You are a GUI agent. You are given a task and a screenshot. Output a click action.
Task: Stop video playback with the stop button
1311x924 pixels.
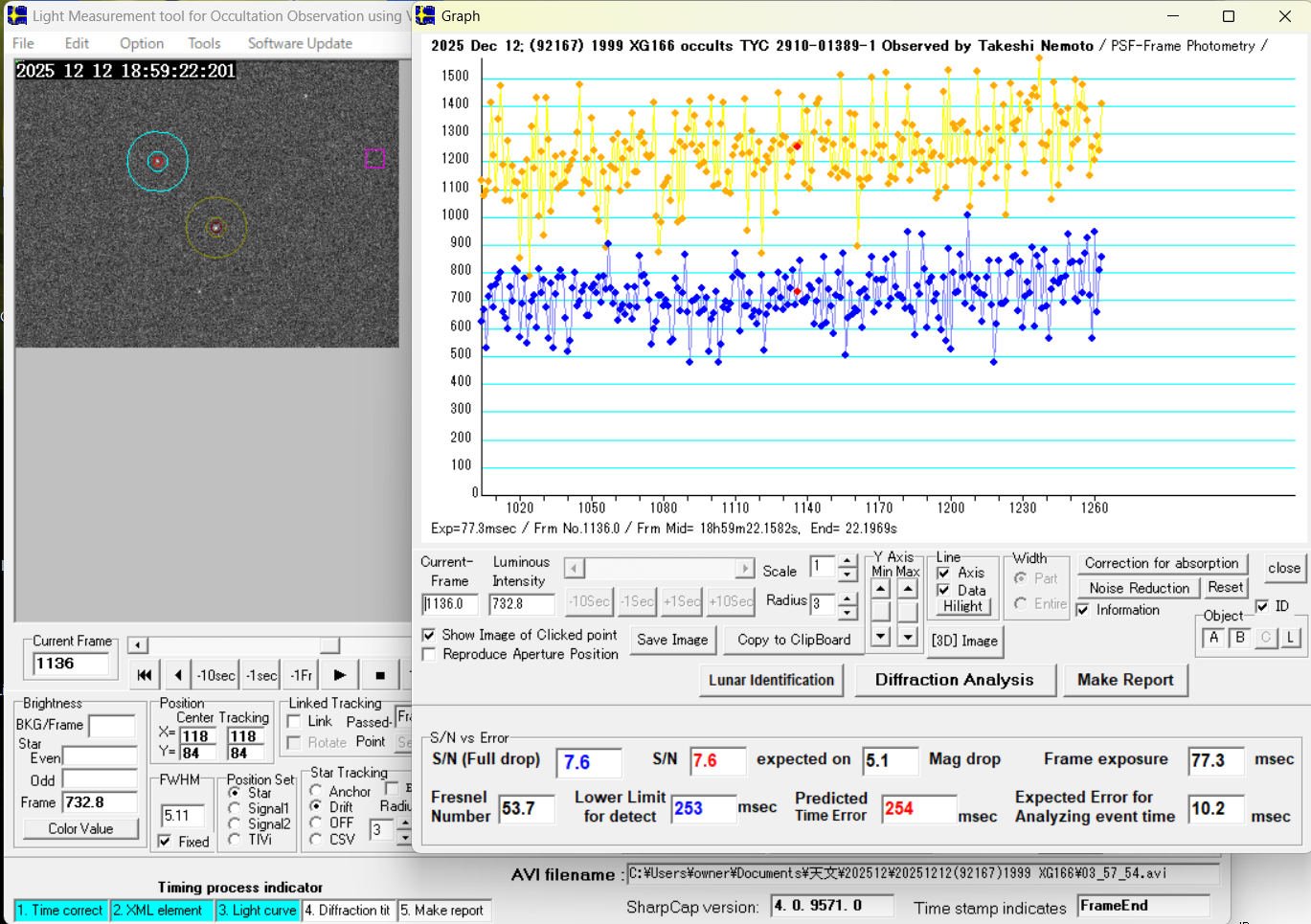[380, 675]
